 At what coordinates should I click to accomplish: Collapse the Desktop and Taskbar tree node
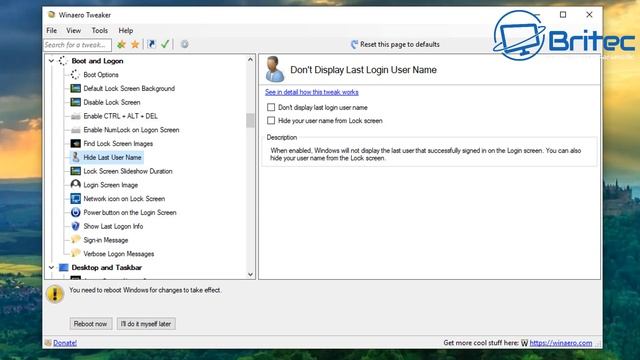pyautogui.click(x=51, y=267)
